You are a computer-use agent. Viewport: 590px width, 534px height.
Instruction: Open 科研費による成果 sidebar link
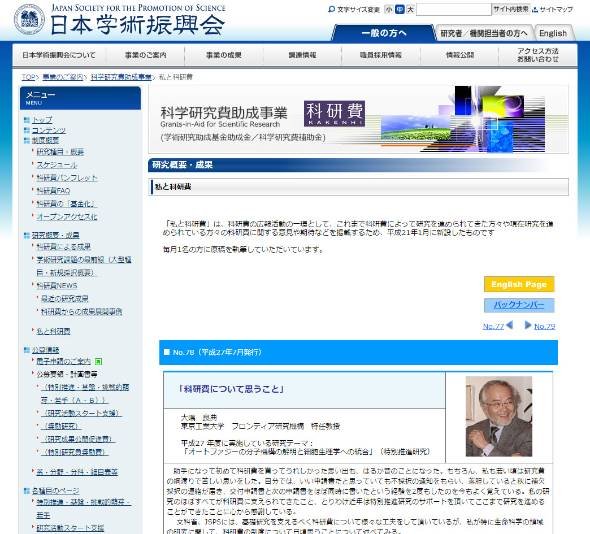click(63, 247)
